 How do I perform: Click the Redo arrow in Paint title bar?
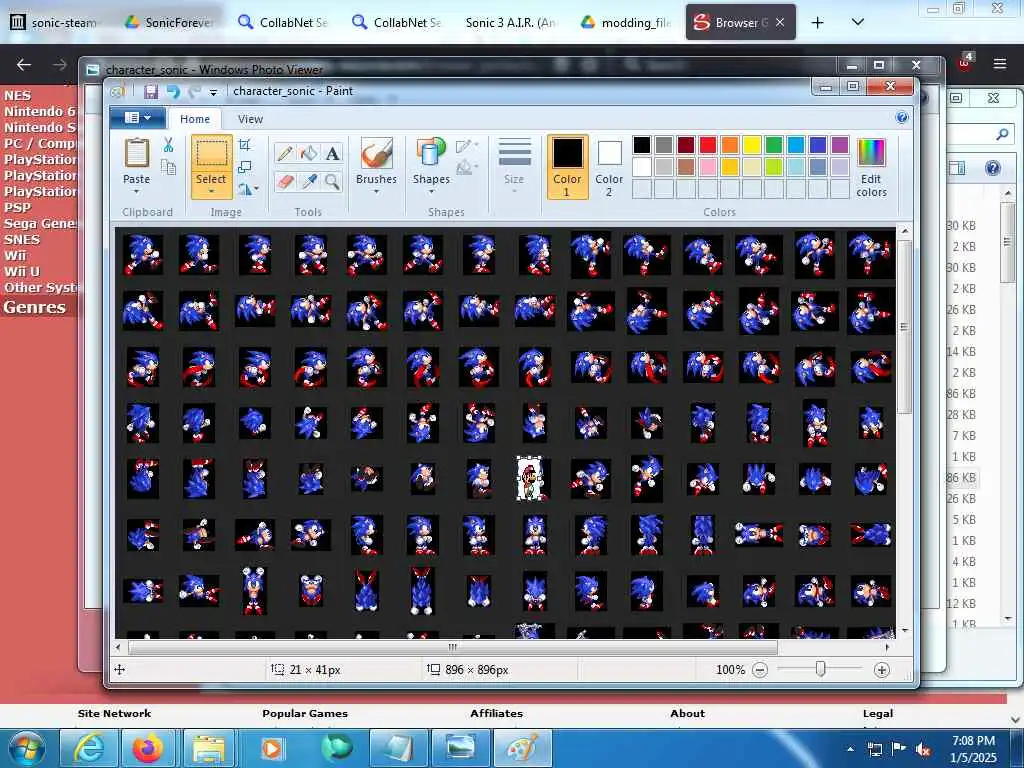(194, 91)
